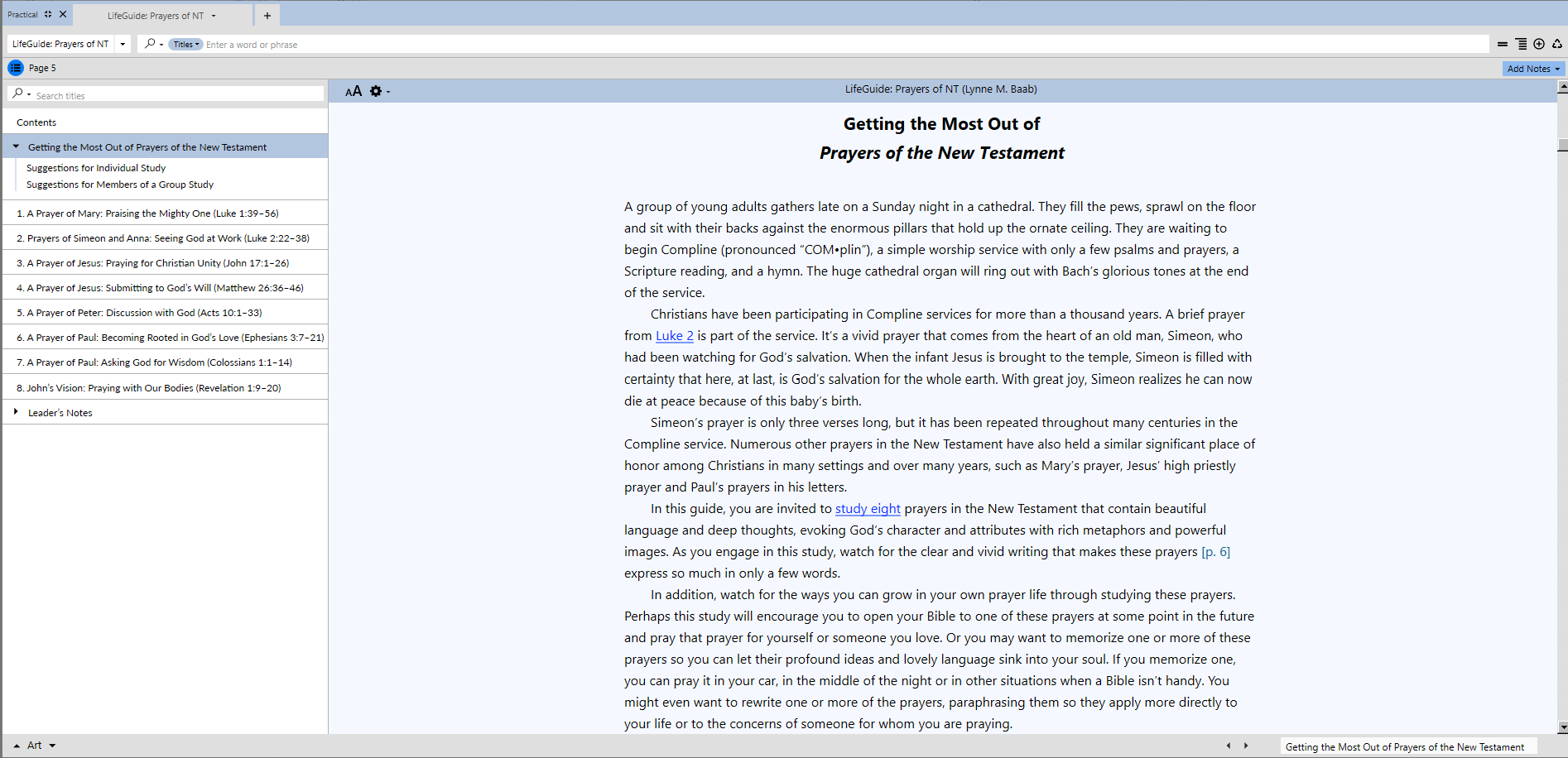Click the reading pane scrollbar thumb
The width and height of the screenshot is (1568, 758).
pyautogui.click(x=1562, y=145)
